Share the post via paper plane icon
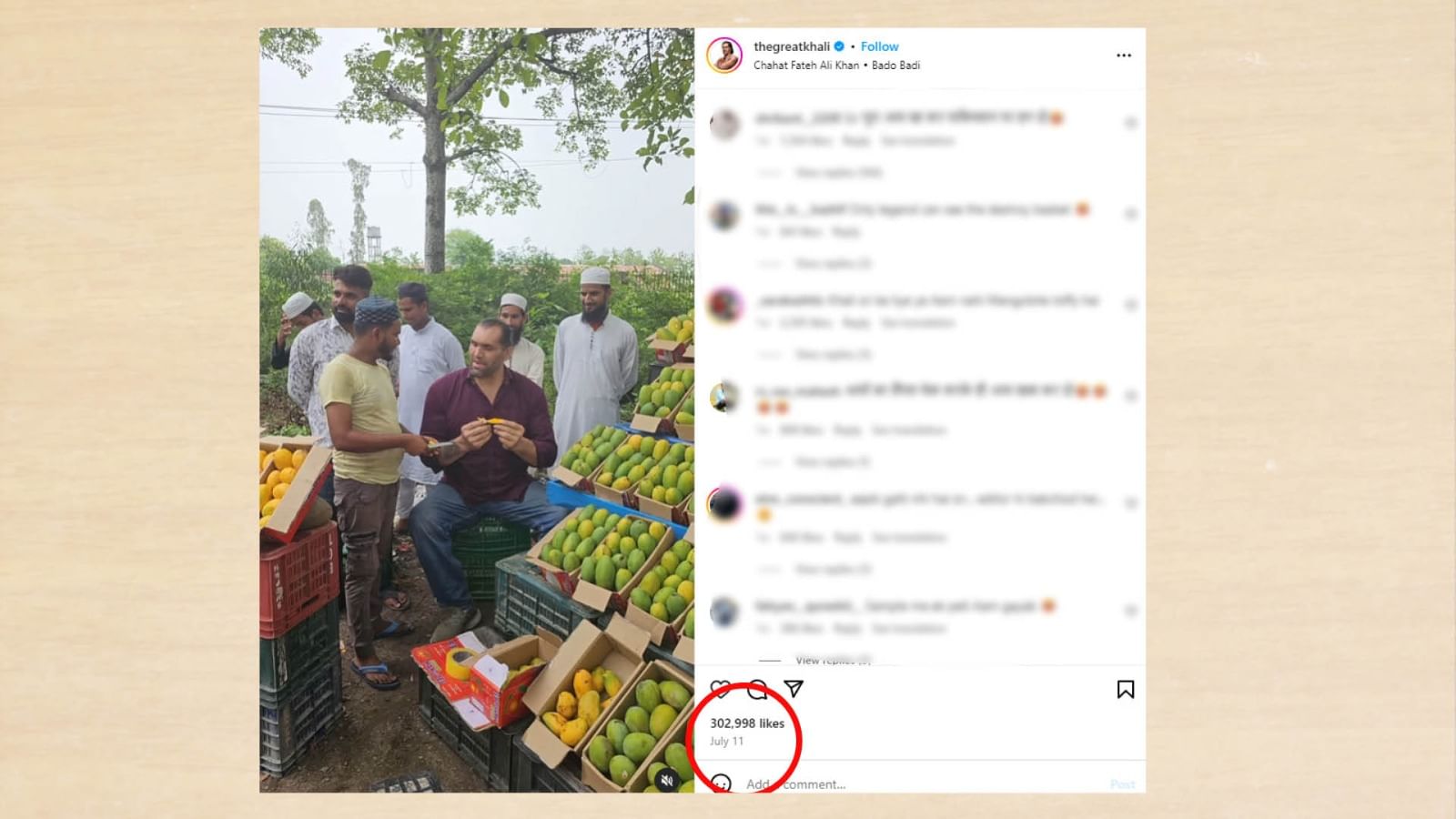 tap(794, 689)
